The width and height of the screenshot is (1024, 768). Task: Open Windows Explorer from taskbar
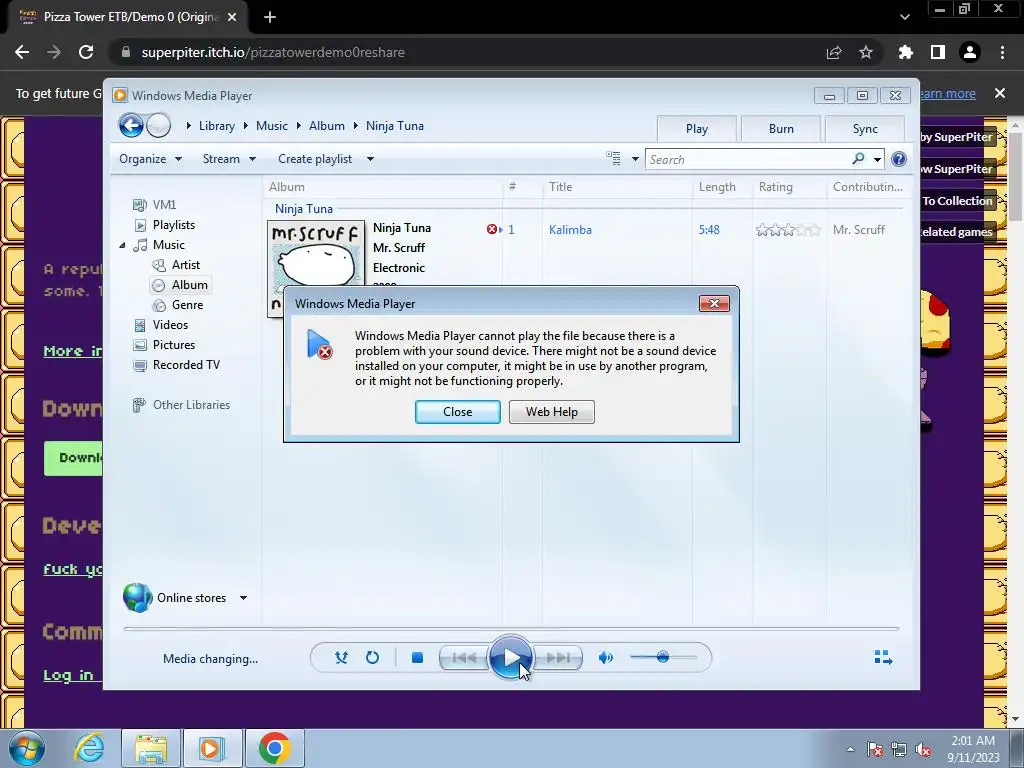point(151,748)
